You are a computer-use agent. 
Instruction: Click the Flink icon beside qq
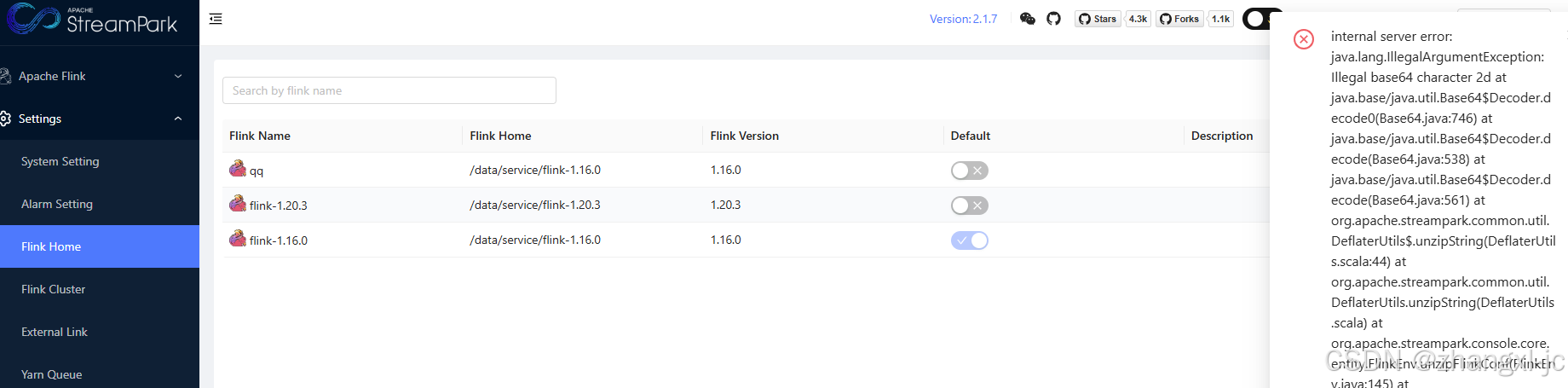pos(238,169)
